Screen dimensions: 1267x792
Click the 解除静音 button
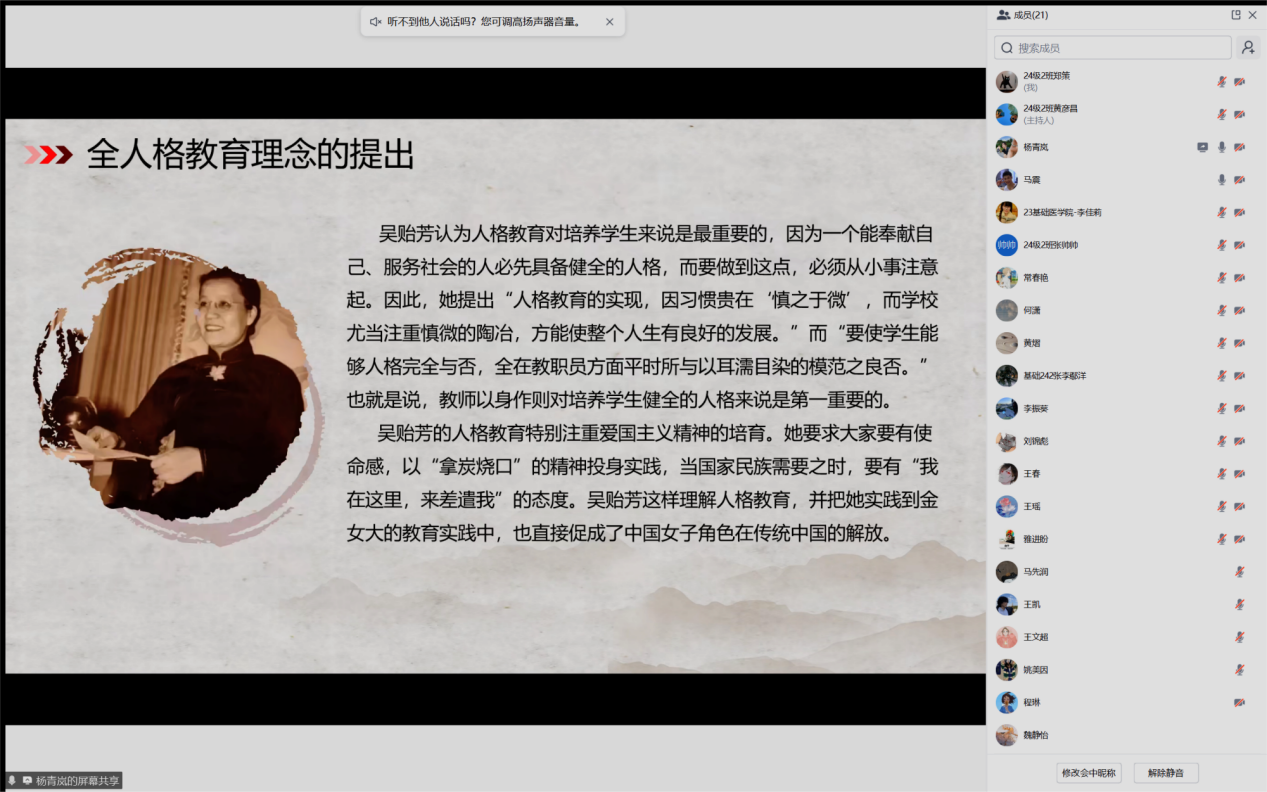1165,773
